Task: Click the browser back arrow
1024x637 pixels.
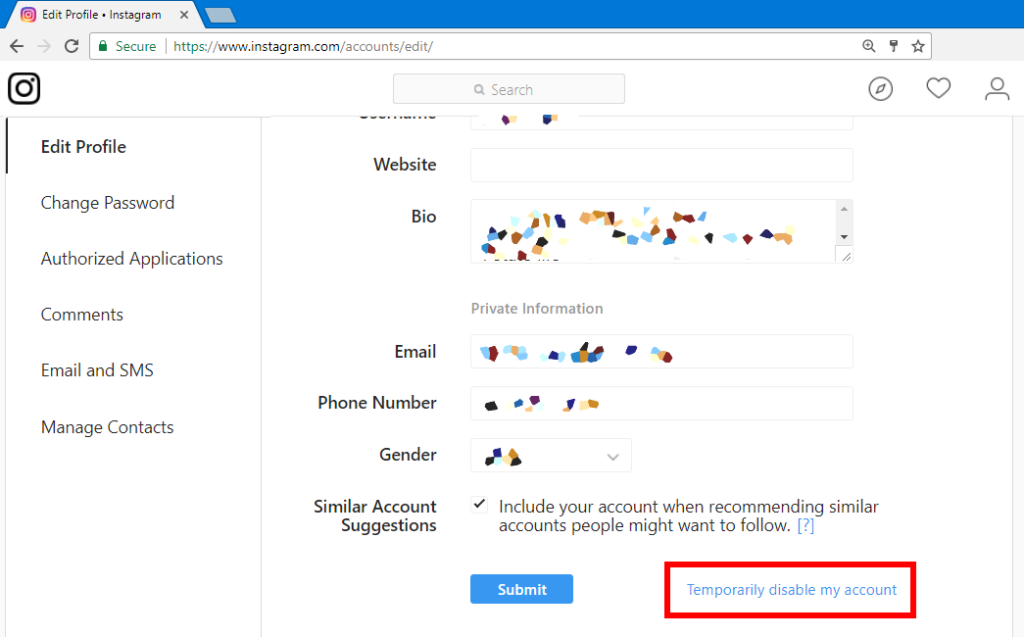Action: tap(17, 46)
